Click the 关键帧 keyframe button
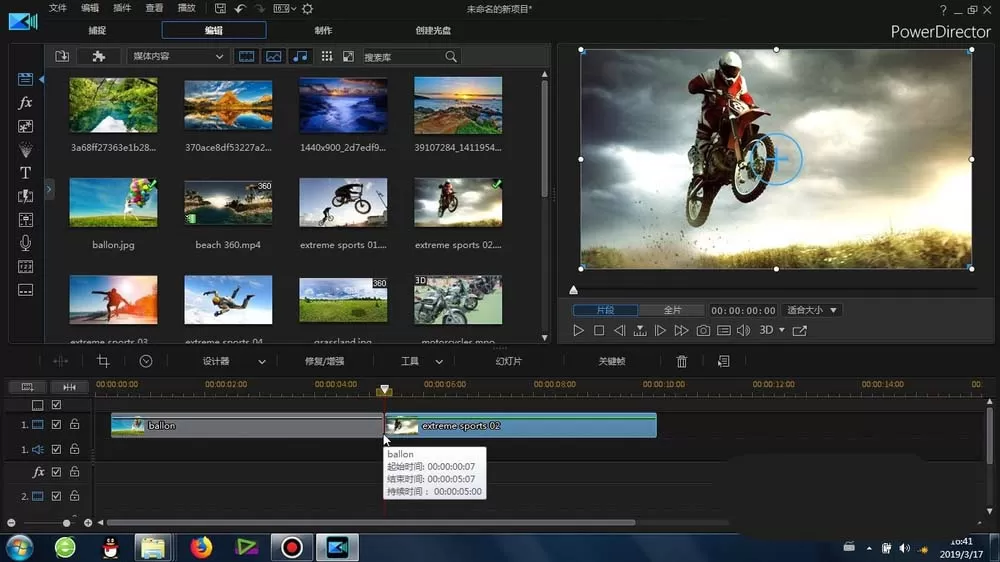The image size is (1000, 562). pos(612,362)
